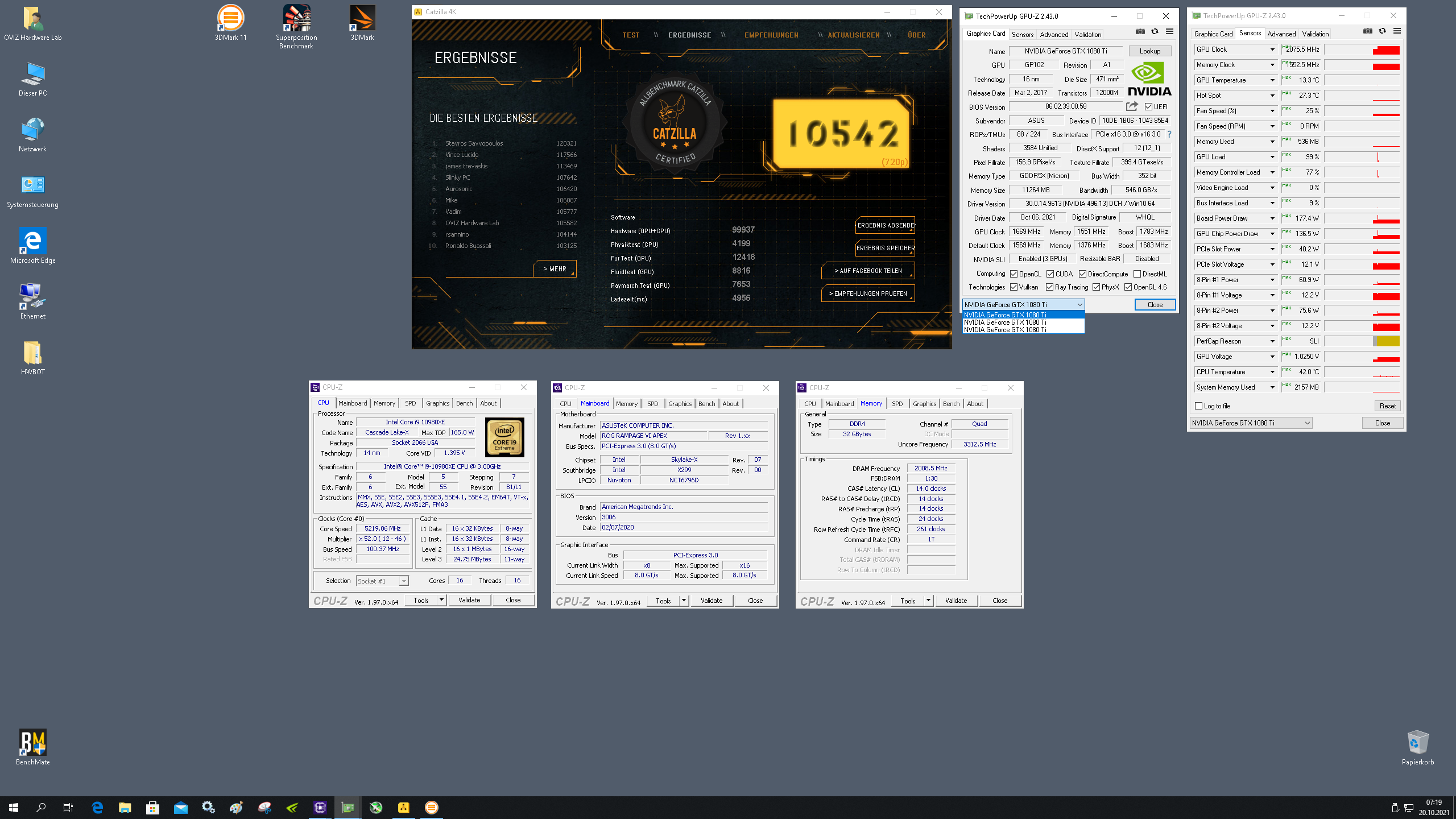Click the refresh icon in GPU-Z Graphics Card window
1456x819 pixels.
[x=1155, y=32]
